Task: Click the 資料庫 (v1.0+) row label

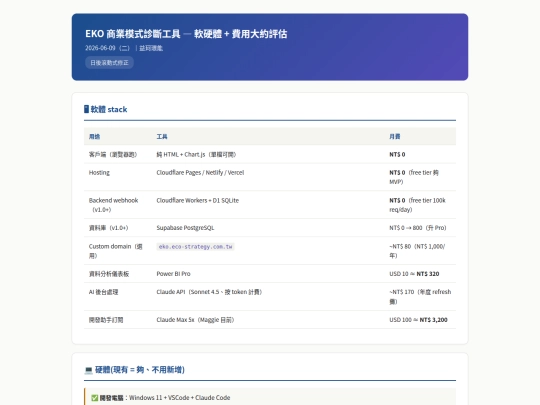Action: click(x=108, y=228)
